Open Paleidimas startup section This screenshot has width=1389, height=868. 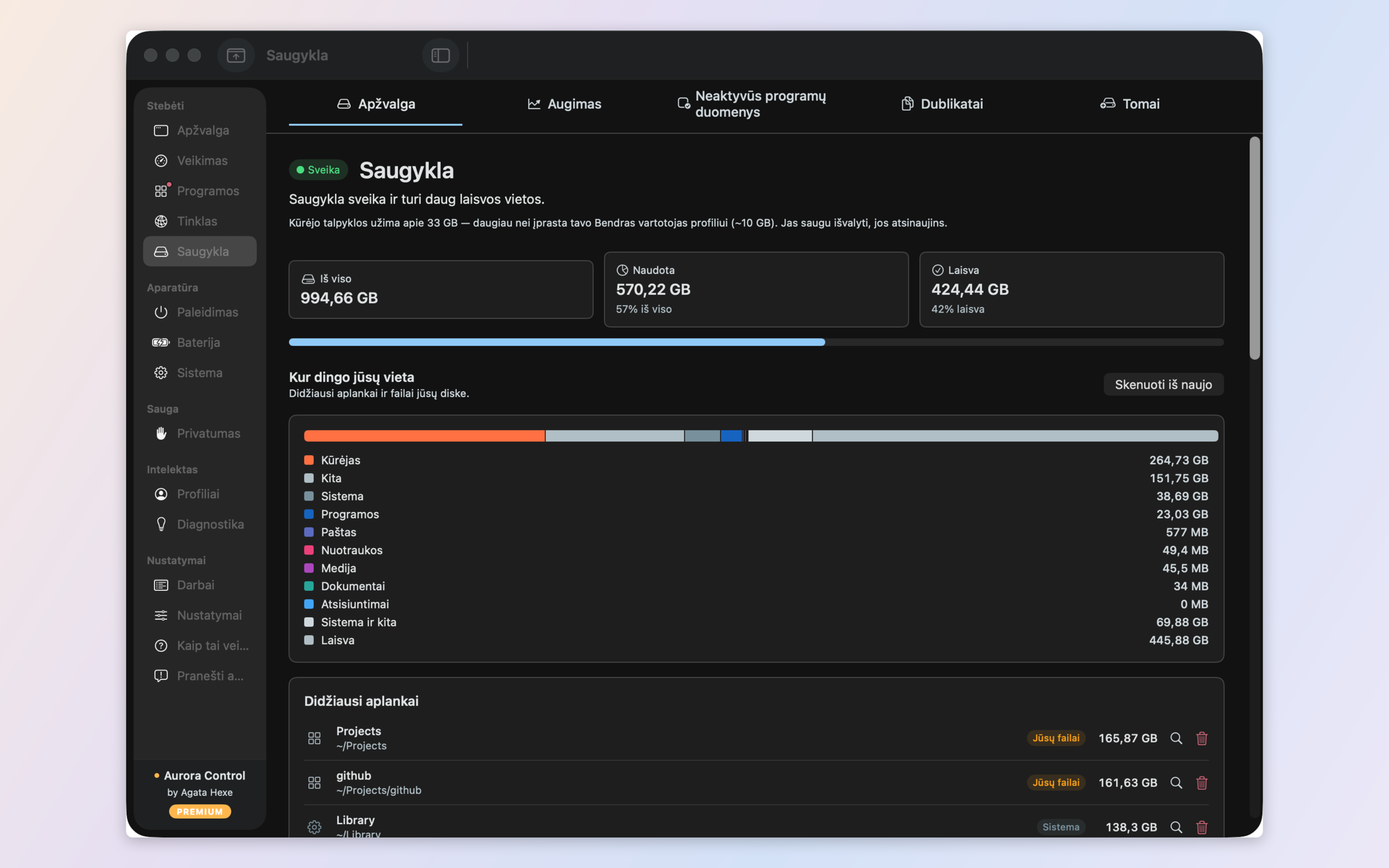tap(200, 312)
